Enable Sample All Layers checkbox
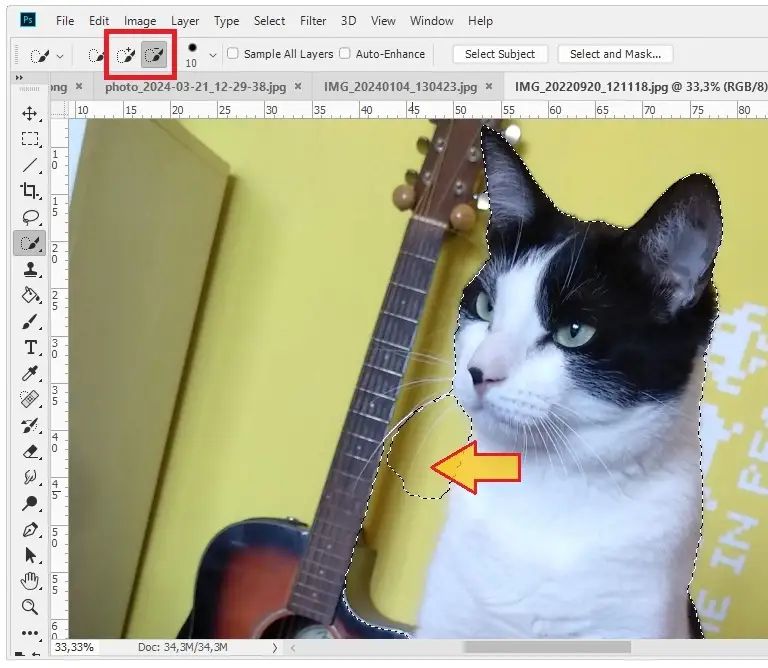Image resolution: width=768 pixels, height=668 pixels. click(x=233, y=53)
